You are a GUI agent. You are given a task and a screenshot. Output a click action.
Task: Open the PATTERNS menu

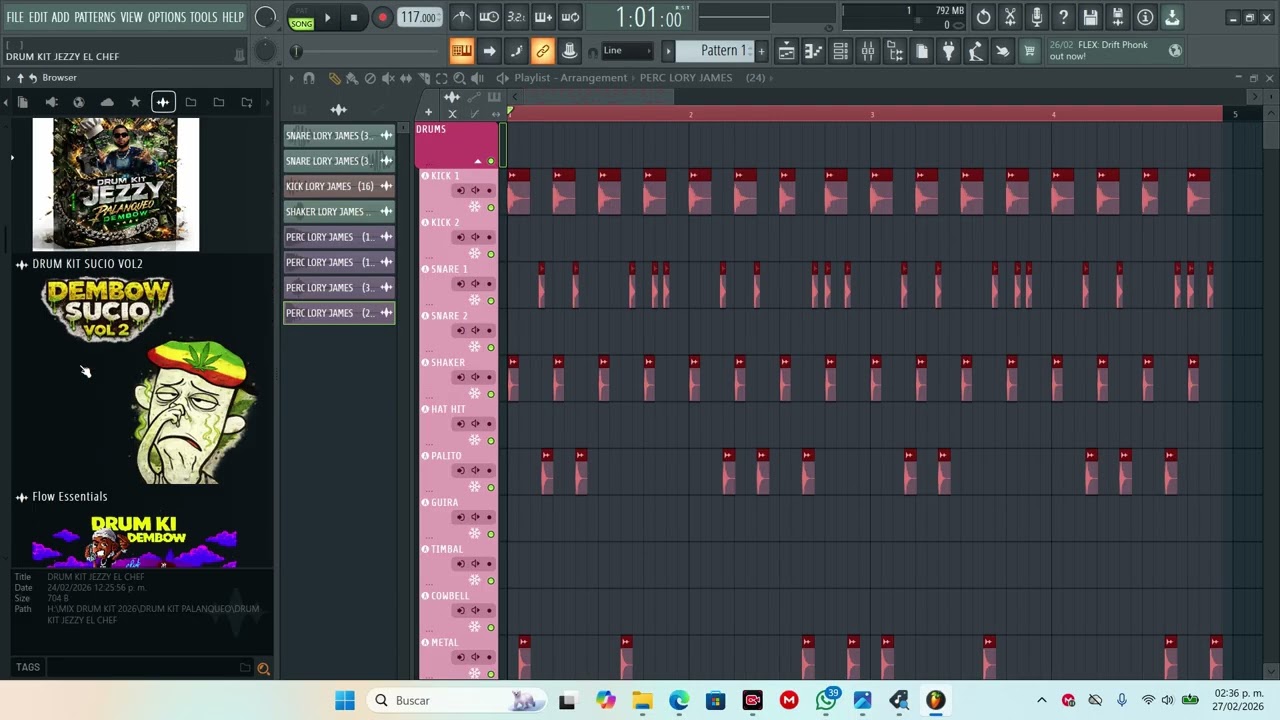(x=95, y=17)
